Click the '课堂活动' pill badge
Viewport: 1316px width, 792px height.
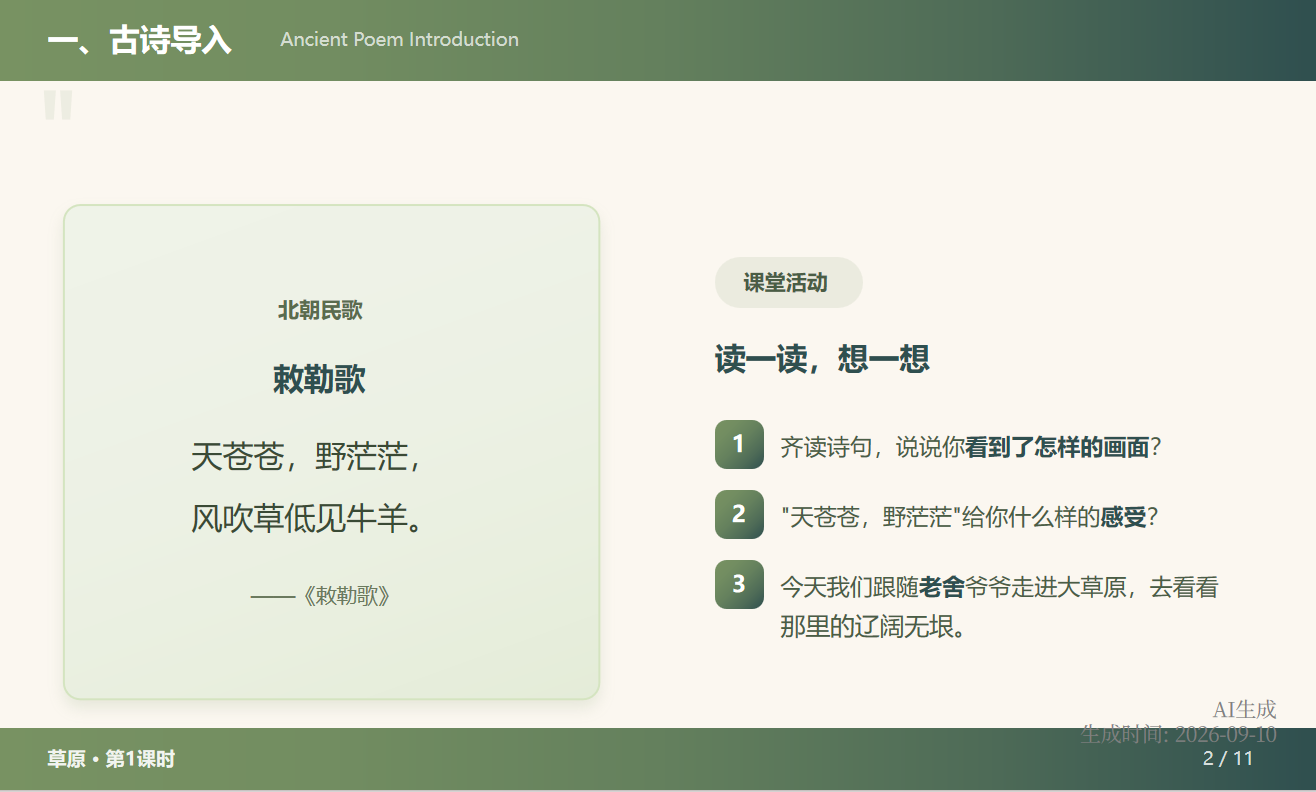[x=788, y=282]
